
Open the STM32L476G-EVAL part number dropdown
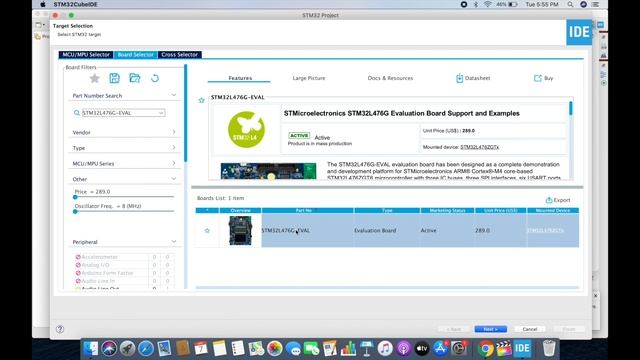pyautogui.click(x=161, y=113)
